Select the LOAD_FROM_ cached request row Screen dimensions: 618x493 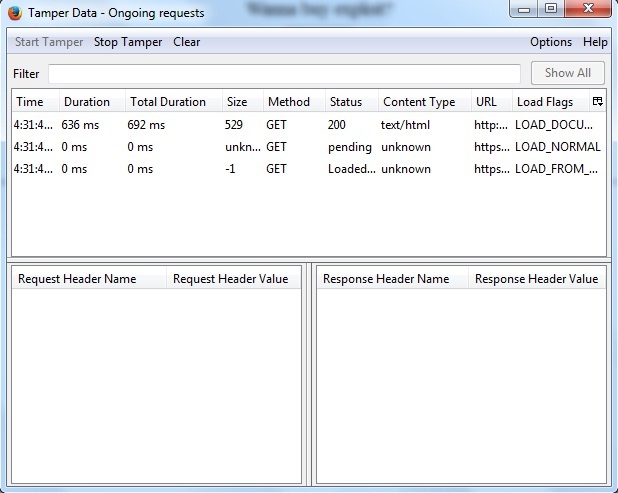coord(309,169)
